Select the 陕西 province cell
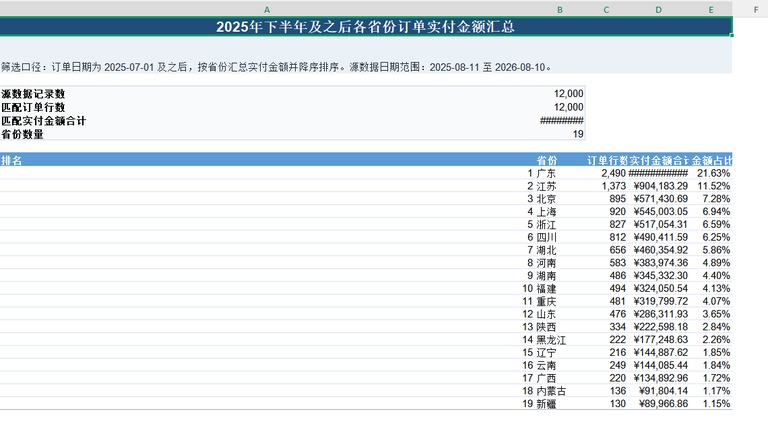The height and width of the screenshot is (428, 768). click(x=560, y=327)
